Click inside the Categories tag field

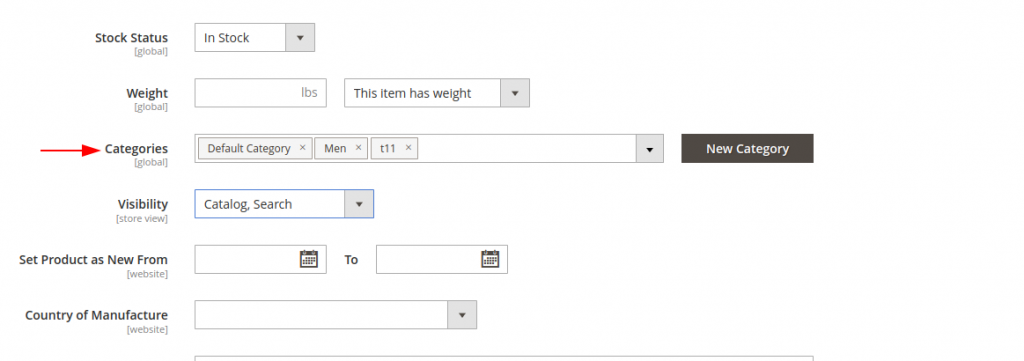tap(526, 149)
